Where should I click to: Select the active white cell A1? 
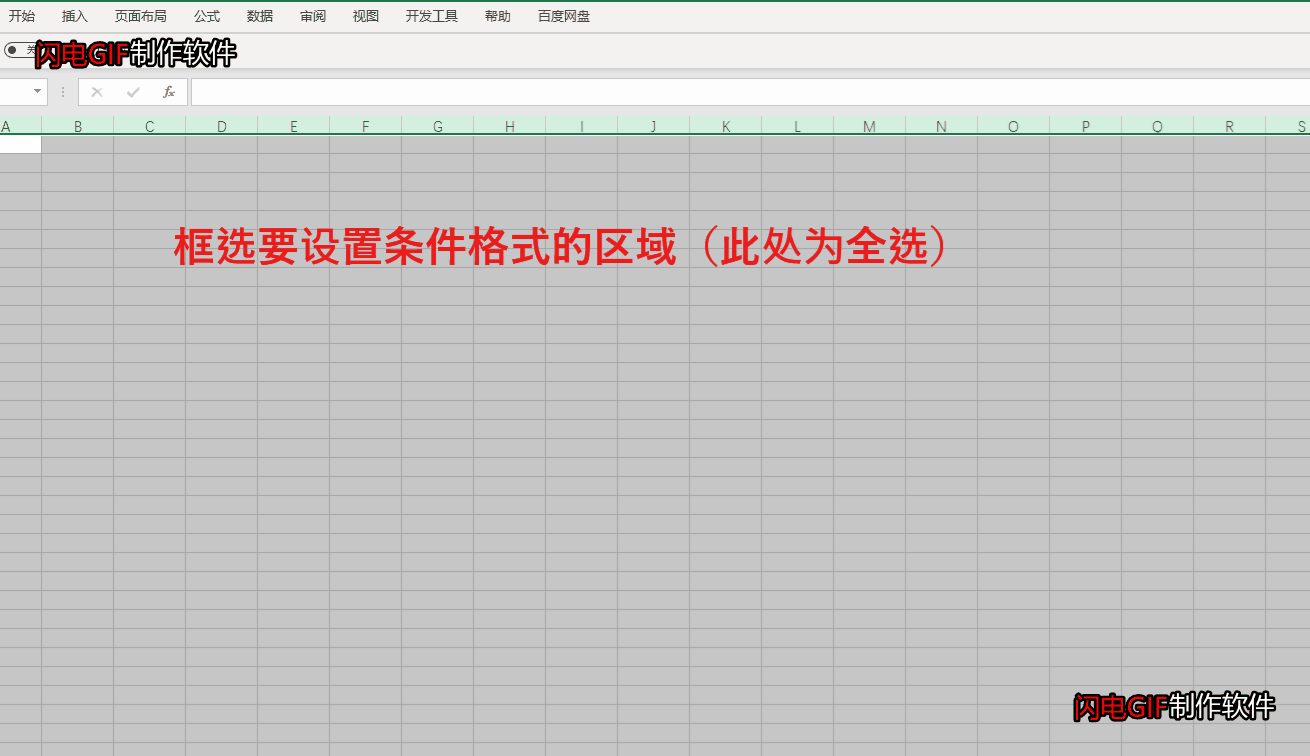click(x=20, y=144)
